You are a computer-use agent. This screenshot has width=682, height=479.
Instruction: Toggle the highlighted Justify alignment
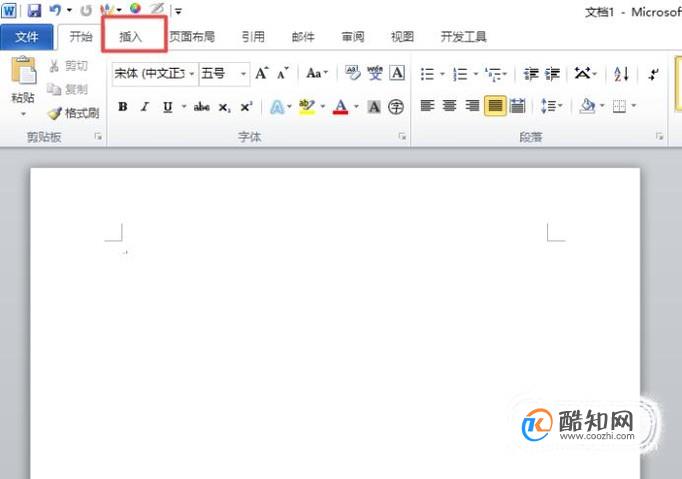[x=495, y=106]
